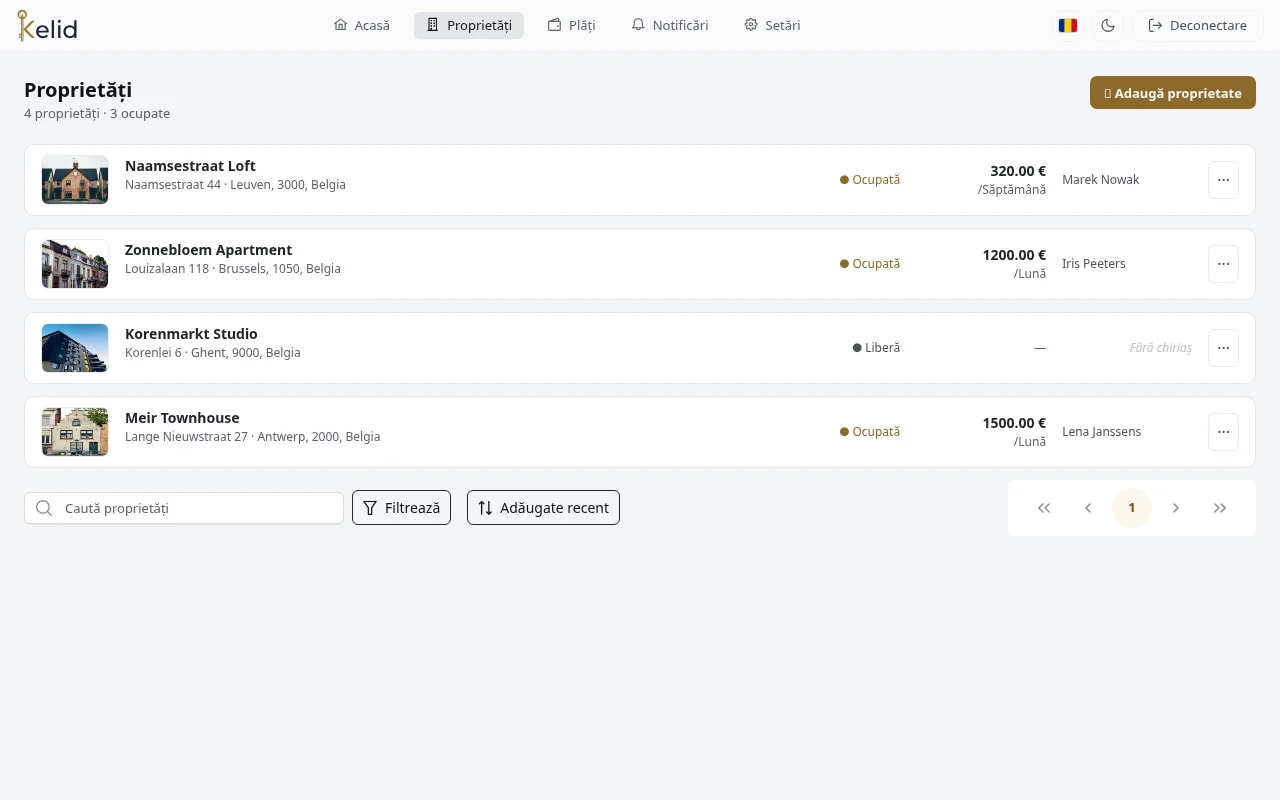Select the Meir Townhouse property title
This screenshot has width=1280, height=800.
[x=182, y=418]
